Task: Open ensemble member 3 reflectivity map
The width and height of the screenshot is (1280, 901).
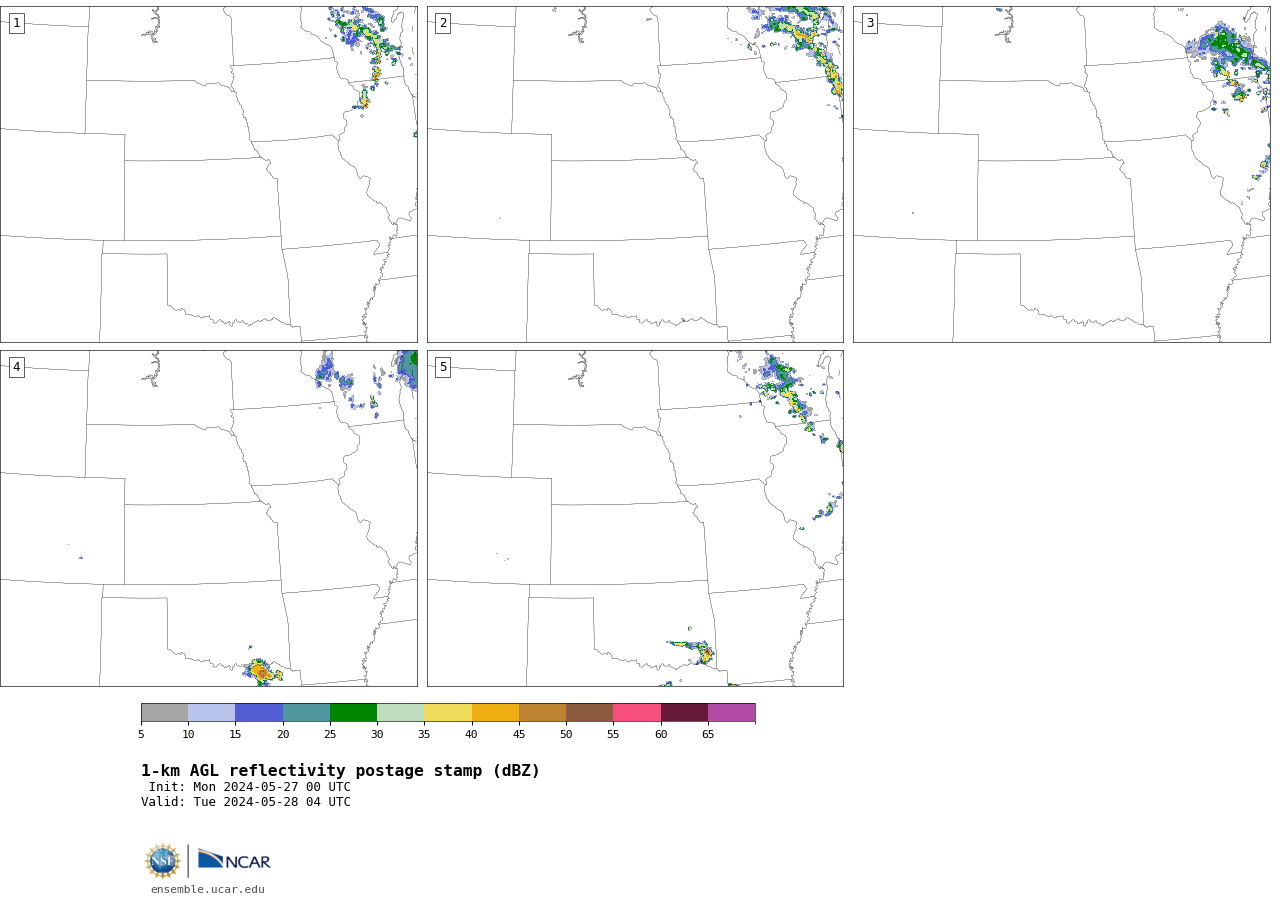Action: pyautogui.click(x=1061, y=174)
